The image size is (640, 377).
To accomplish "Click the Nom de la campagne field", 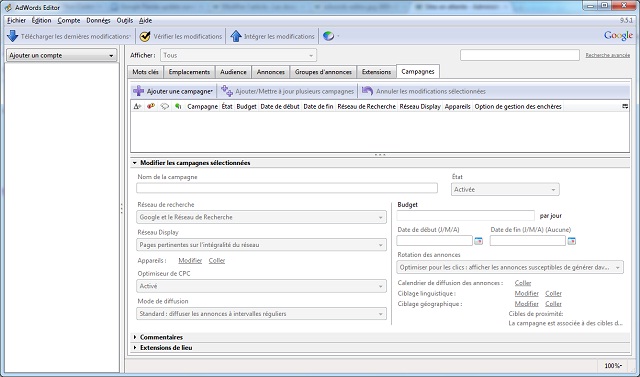I will tap(287, 188).
